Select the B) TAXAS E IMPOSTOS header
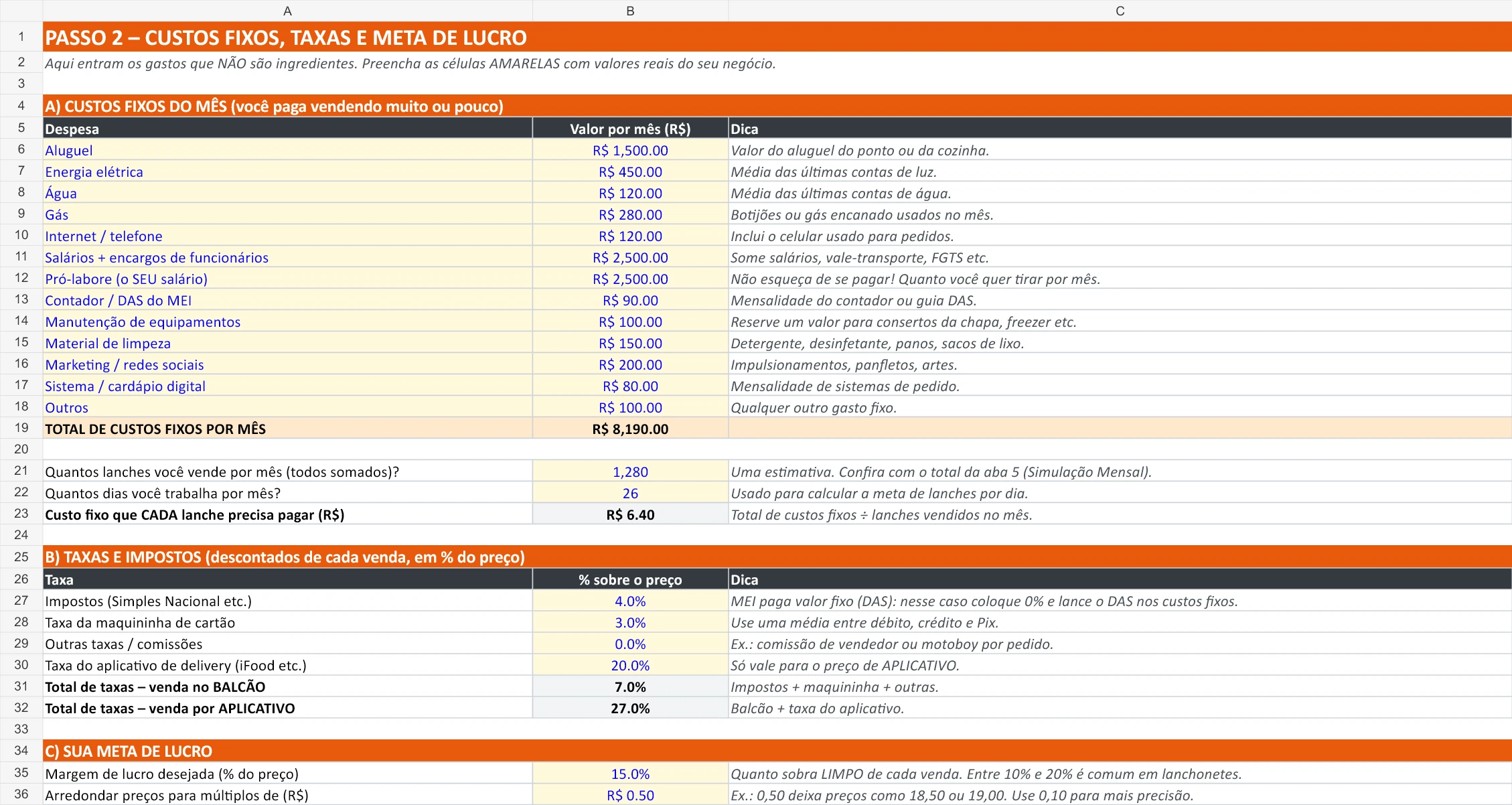This screenshot has height=805, width=1512. click(777, 557)
